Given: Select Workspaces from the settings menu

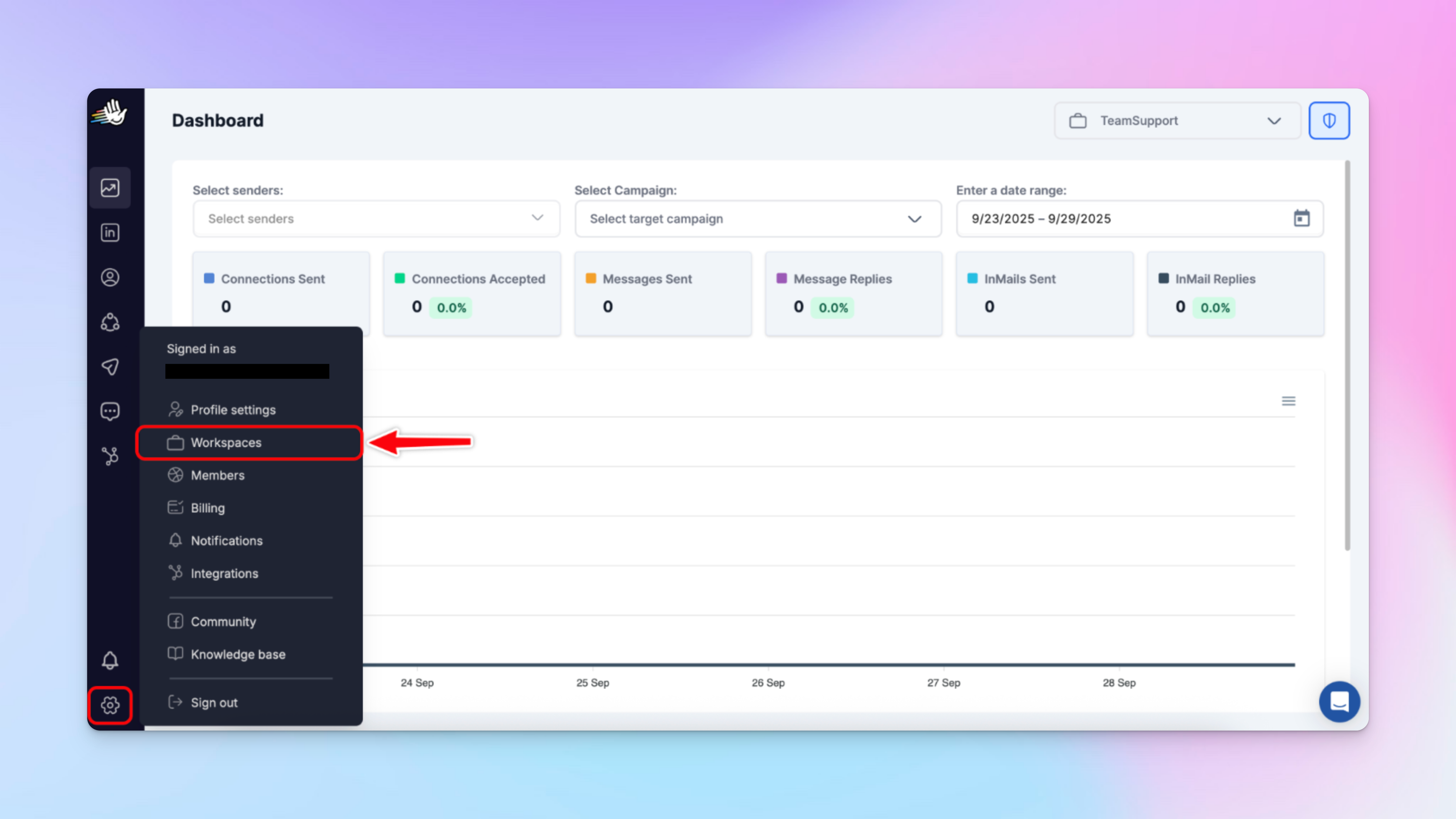Looking at the screenshot, I should [226, 443].
